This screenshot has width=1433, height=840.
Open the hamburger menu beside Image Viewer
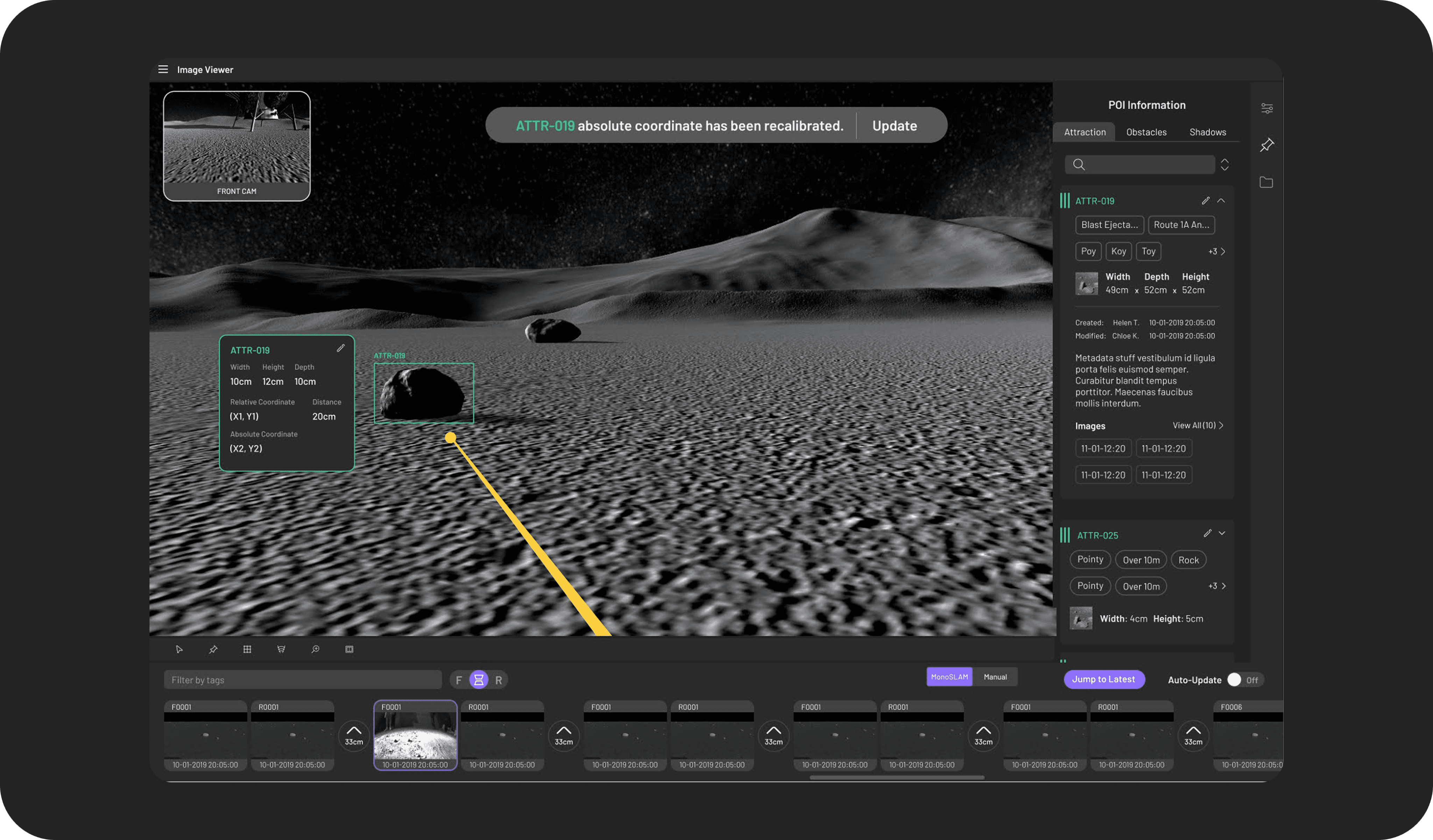(x=163, y=69)
